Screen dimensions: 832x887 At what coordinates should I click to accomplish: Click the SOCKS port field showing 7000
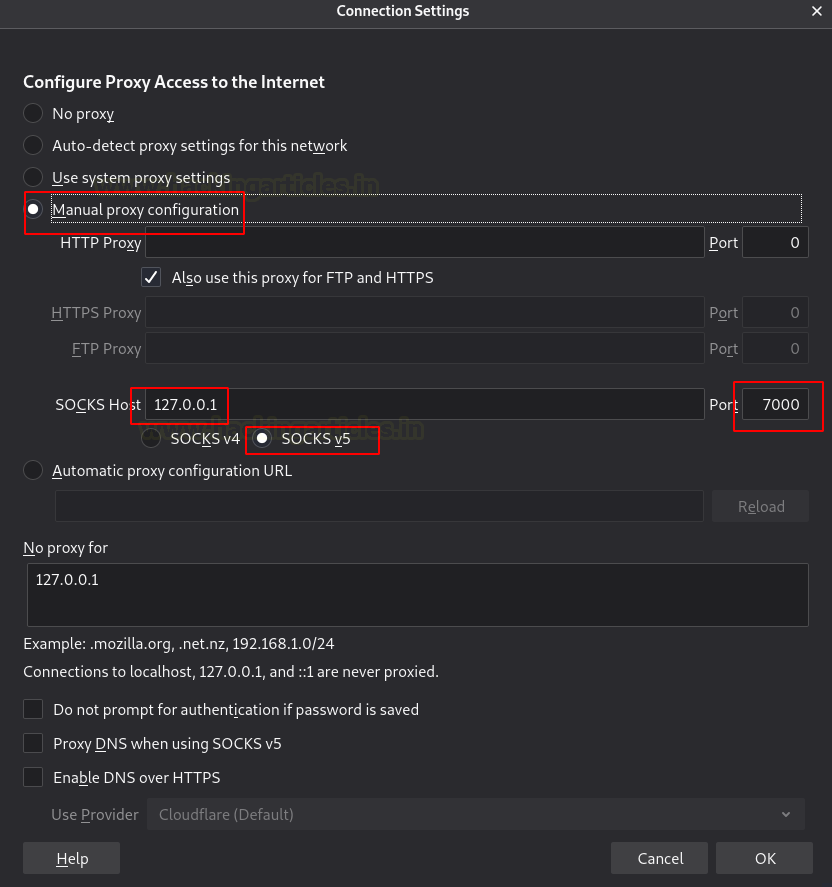775,404
